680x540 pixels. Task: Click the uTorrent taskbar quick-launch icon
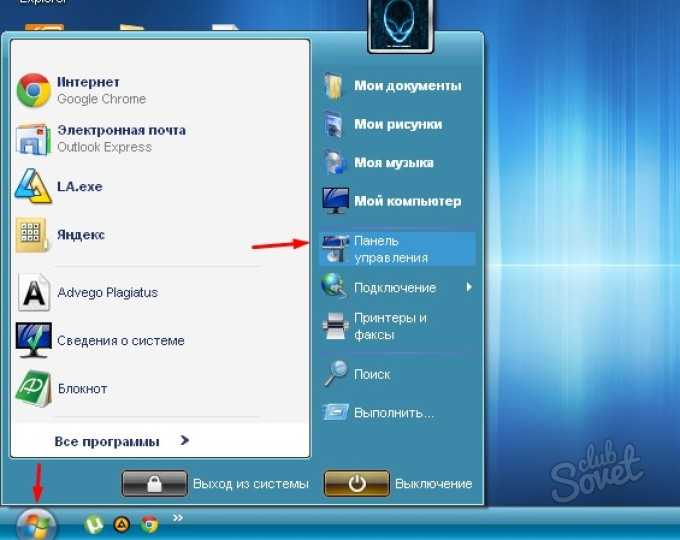(93, 524)
